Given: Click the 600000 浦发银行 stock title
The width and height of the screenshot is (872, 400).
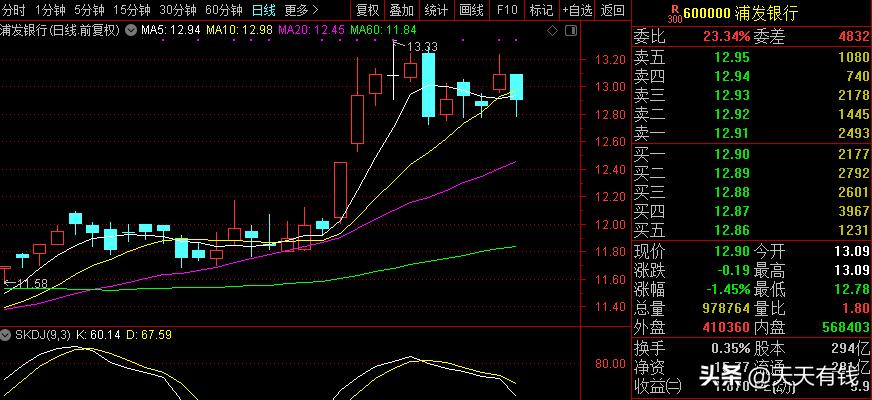Looking at the screenshot, I should (x=741, y=13).
